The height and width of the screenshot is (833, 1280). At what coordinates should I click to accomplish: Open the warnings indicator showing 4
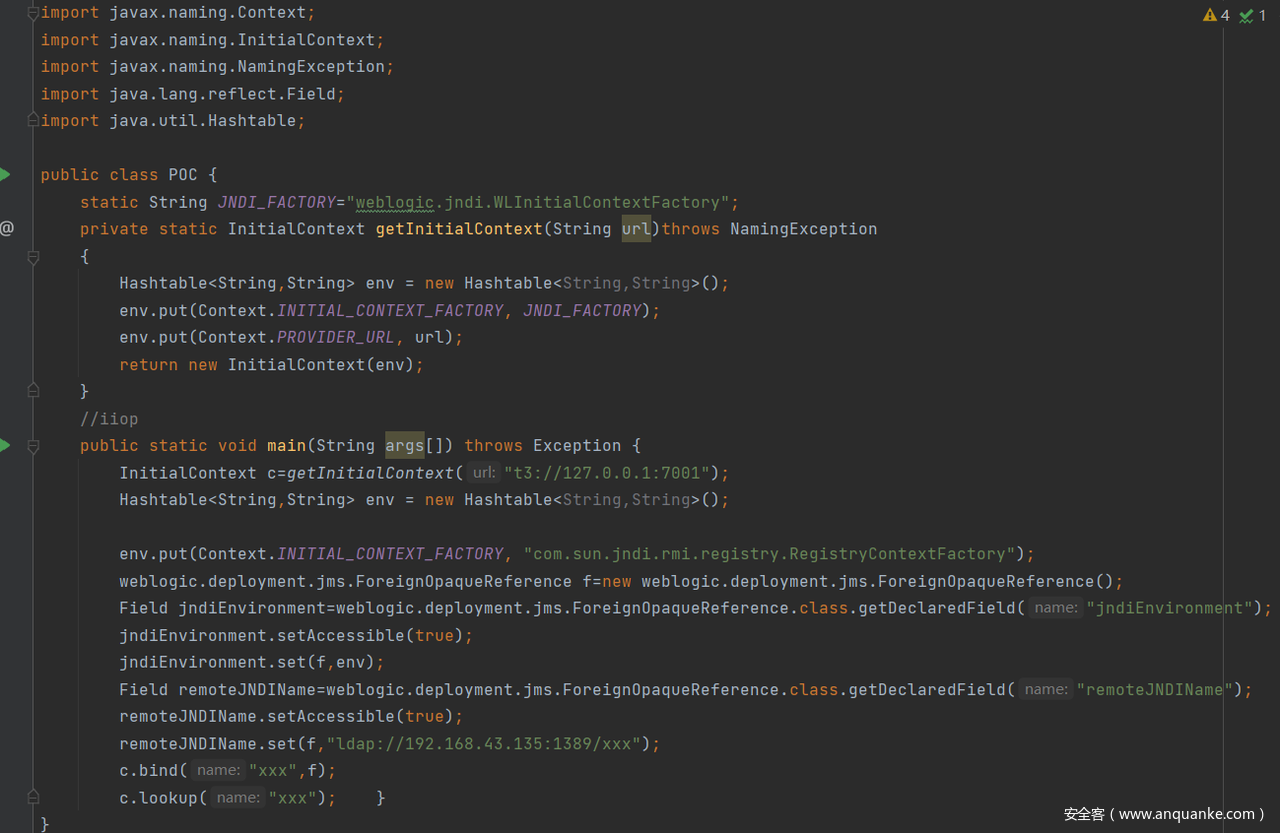click(x=1216, y=15)
